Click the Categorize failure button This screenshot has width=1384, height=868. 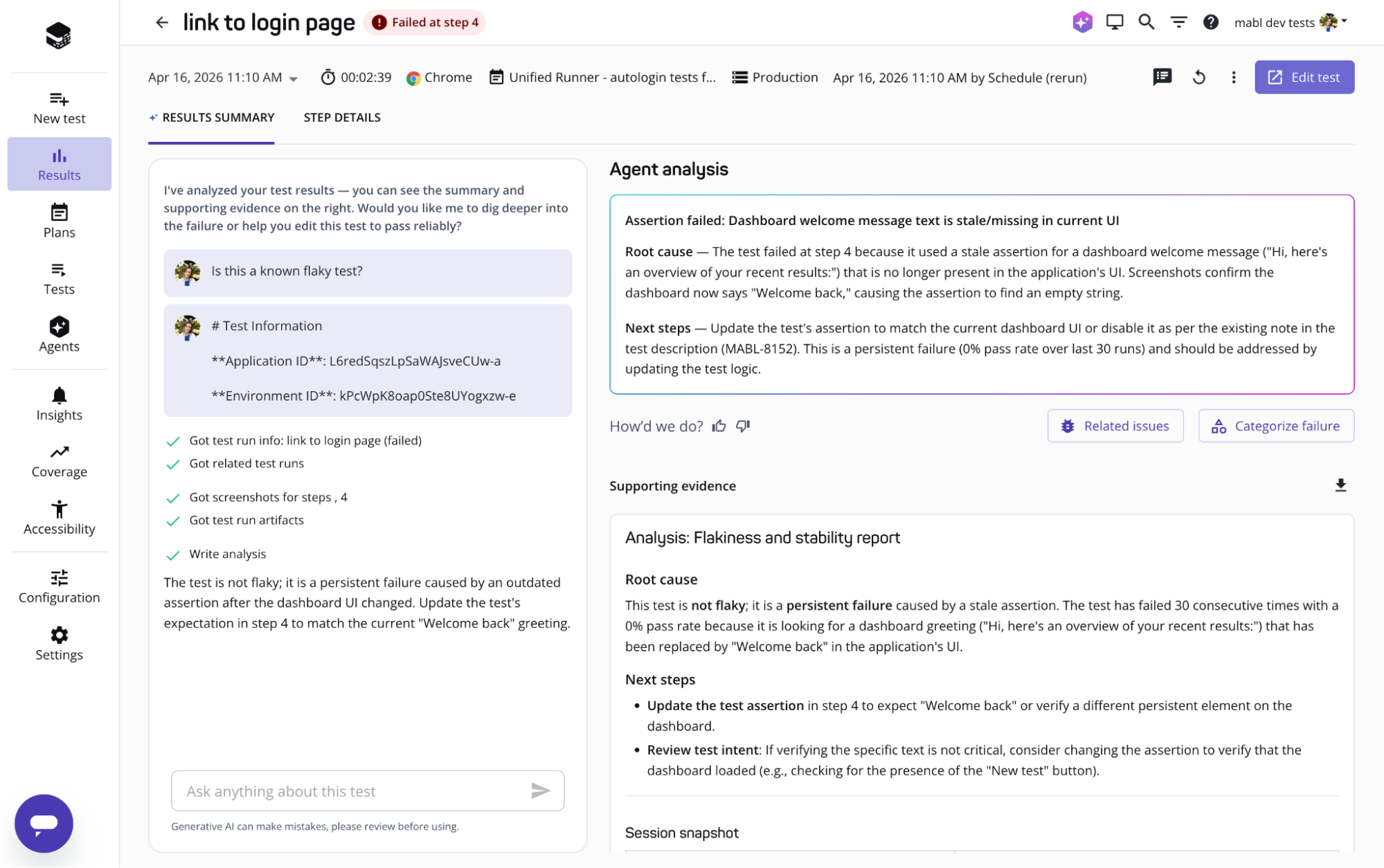tap(1276, 426)
